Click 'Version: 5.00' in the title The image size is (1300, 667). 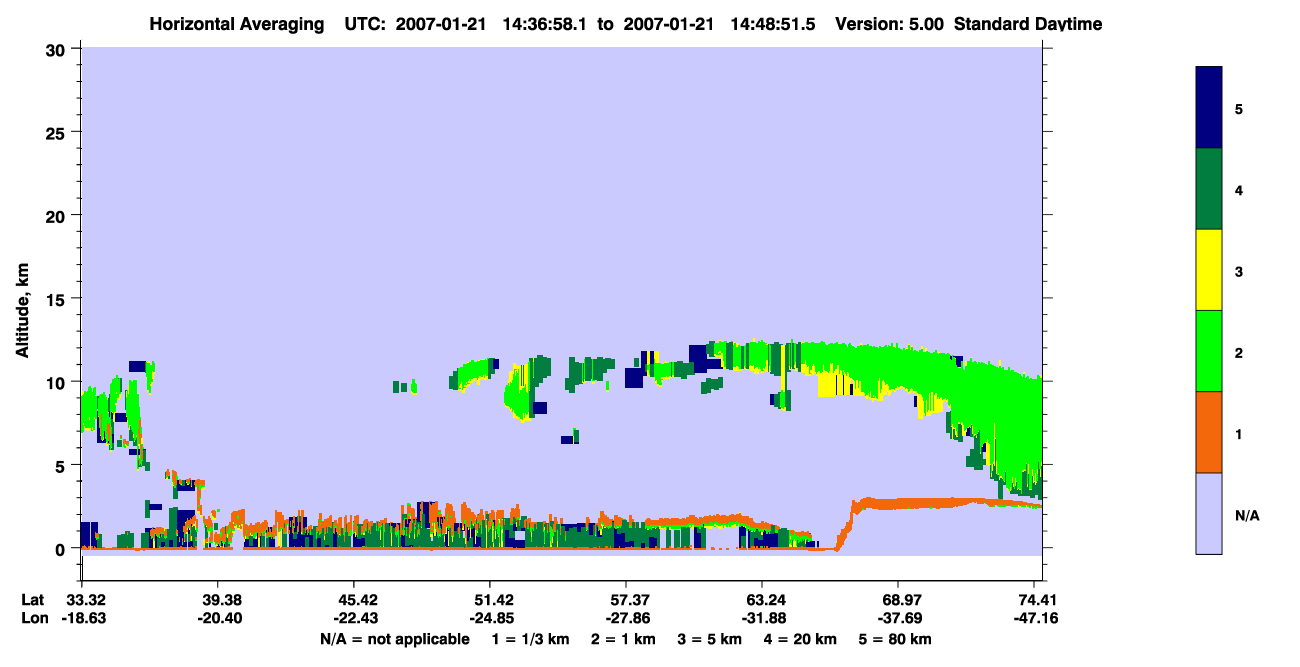[889, 24]
